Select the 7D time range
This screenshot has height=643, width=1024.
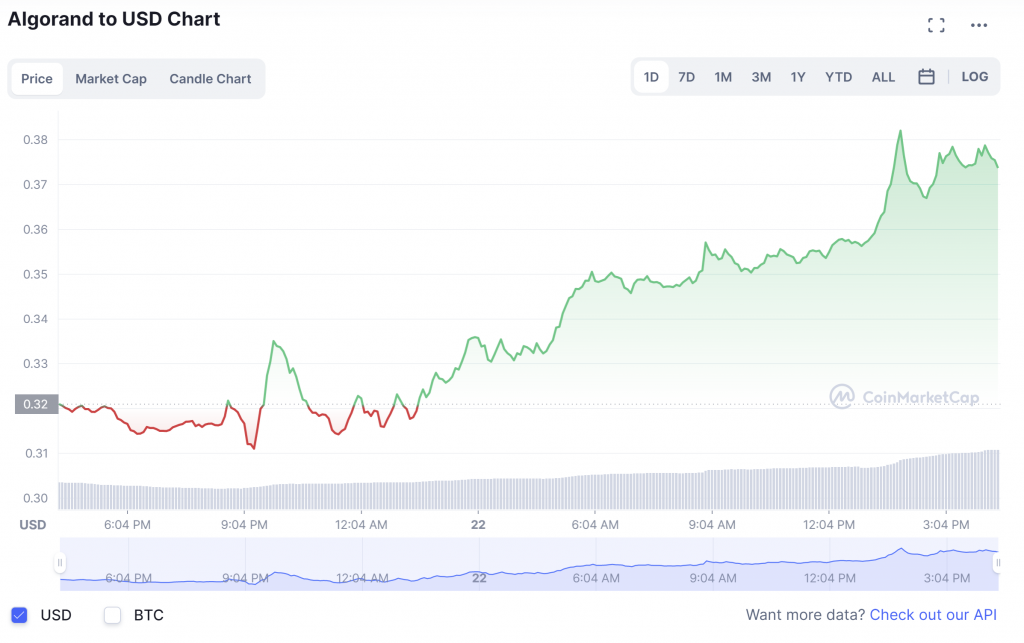point(686,77)
